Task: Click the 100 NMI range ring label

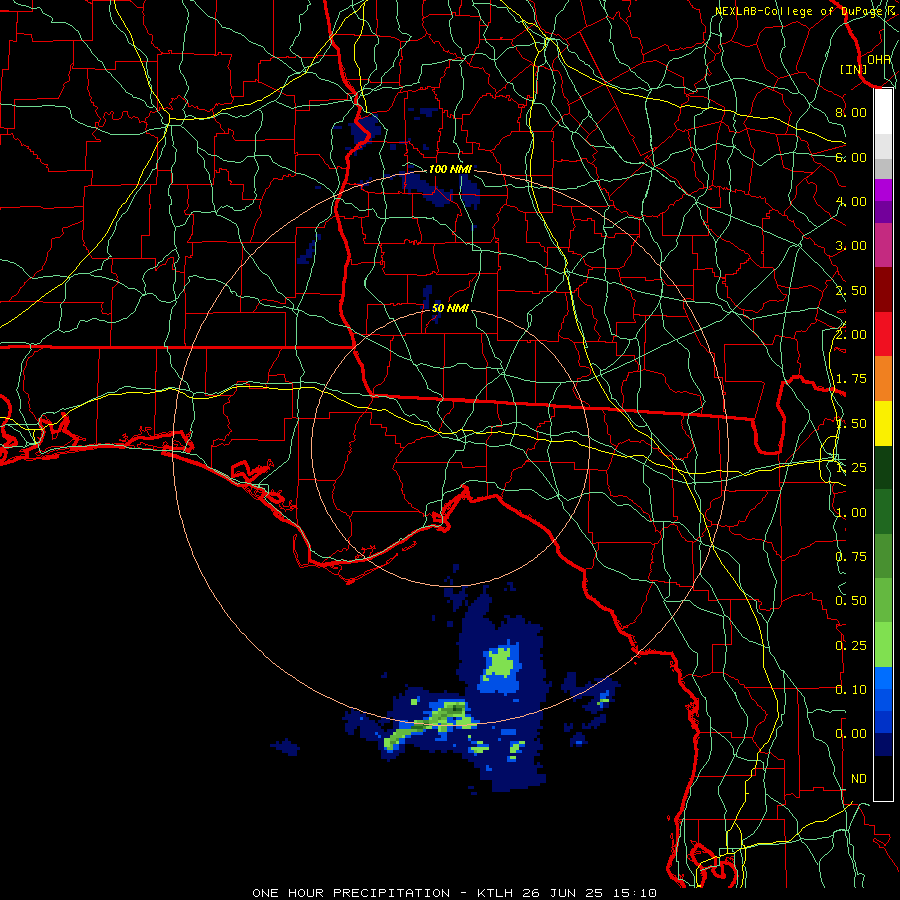Action: [450, 169]
